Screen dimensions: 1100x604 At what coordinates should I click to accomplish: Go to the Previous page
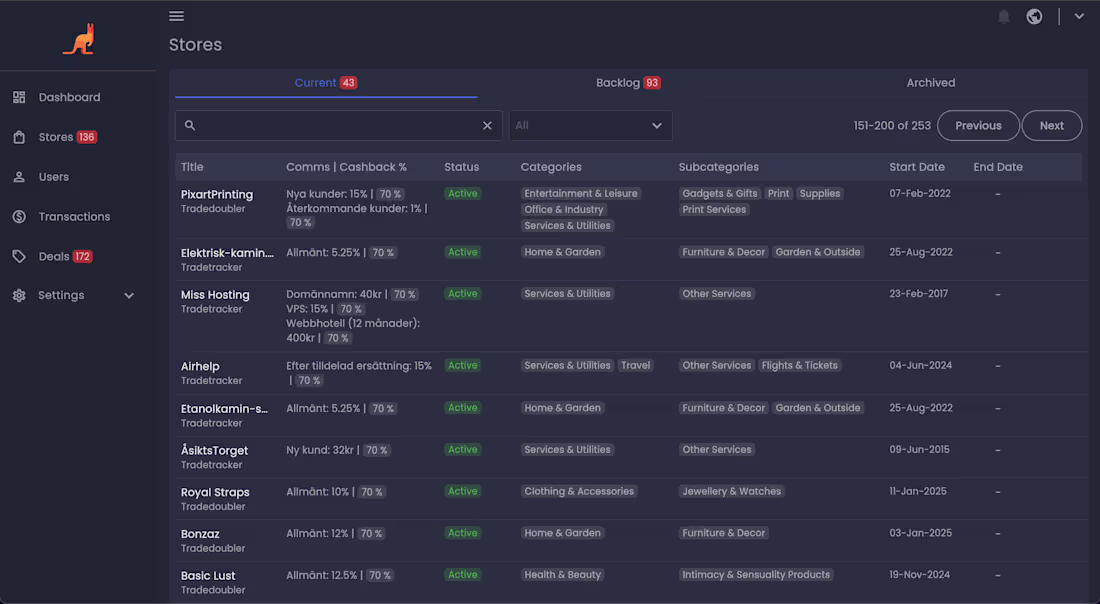click(x=978, y=126)
